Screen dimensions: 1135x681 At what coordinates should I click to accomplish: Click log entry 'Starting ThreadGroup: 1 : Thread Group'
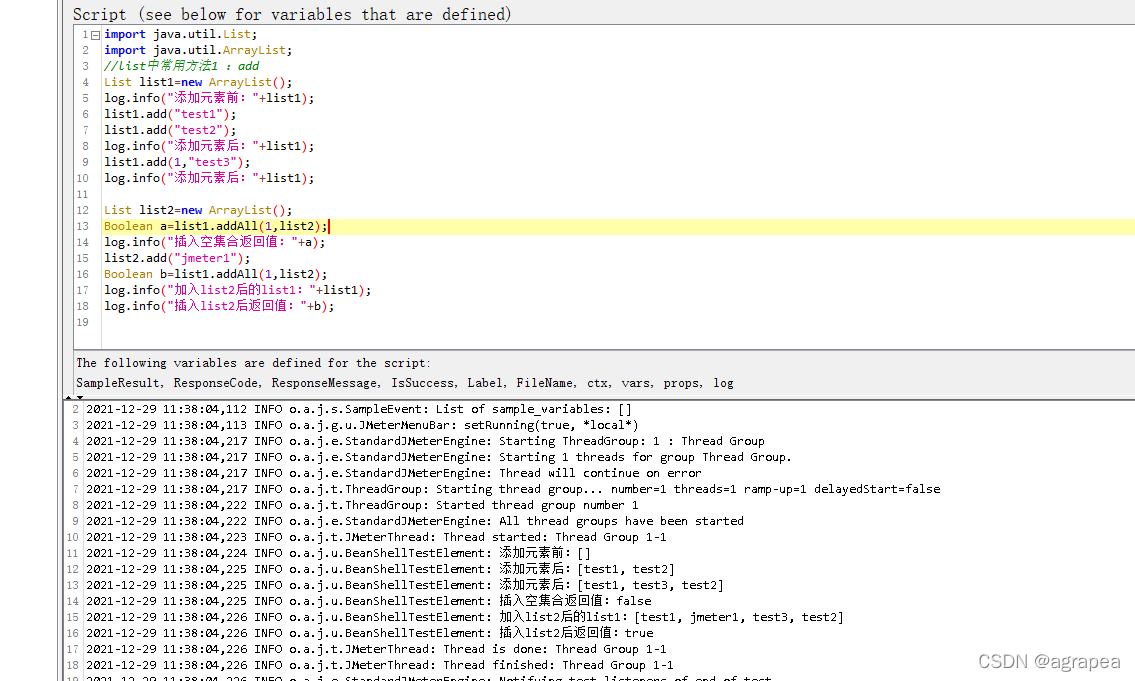tap(425, 441)
